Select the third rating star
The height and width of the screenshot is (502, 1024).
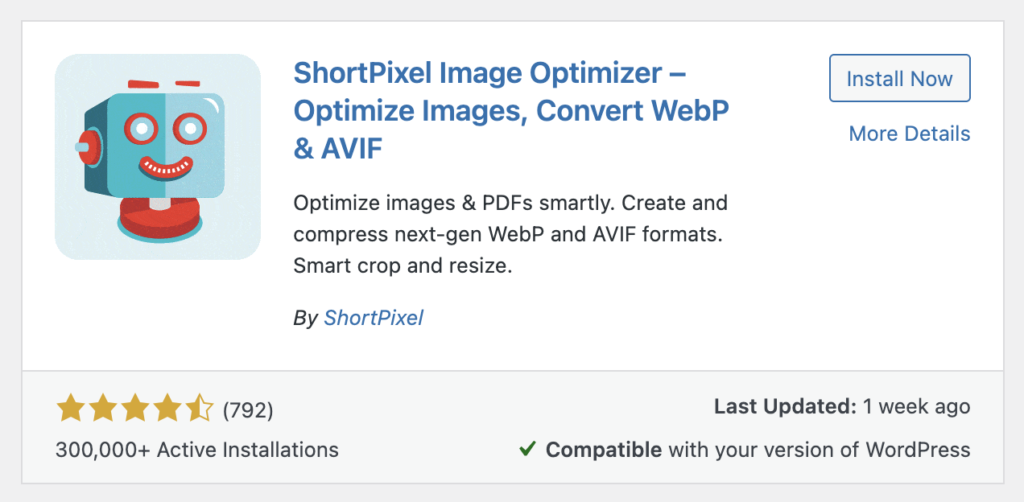[x=135, y=408]
